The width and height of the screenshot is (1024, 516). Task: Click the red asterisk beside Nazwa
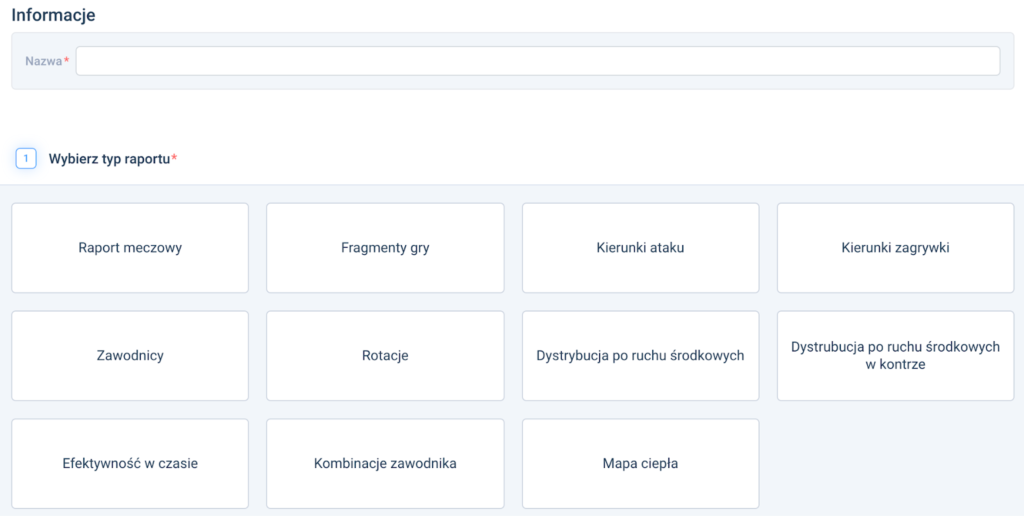pos(67,61)
